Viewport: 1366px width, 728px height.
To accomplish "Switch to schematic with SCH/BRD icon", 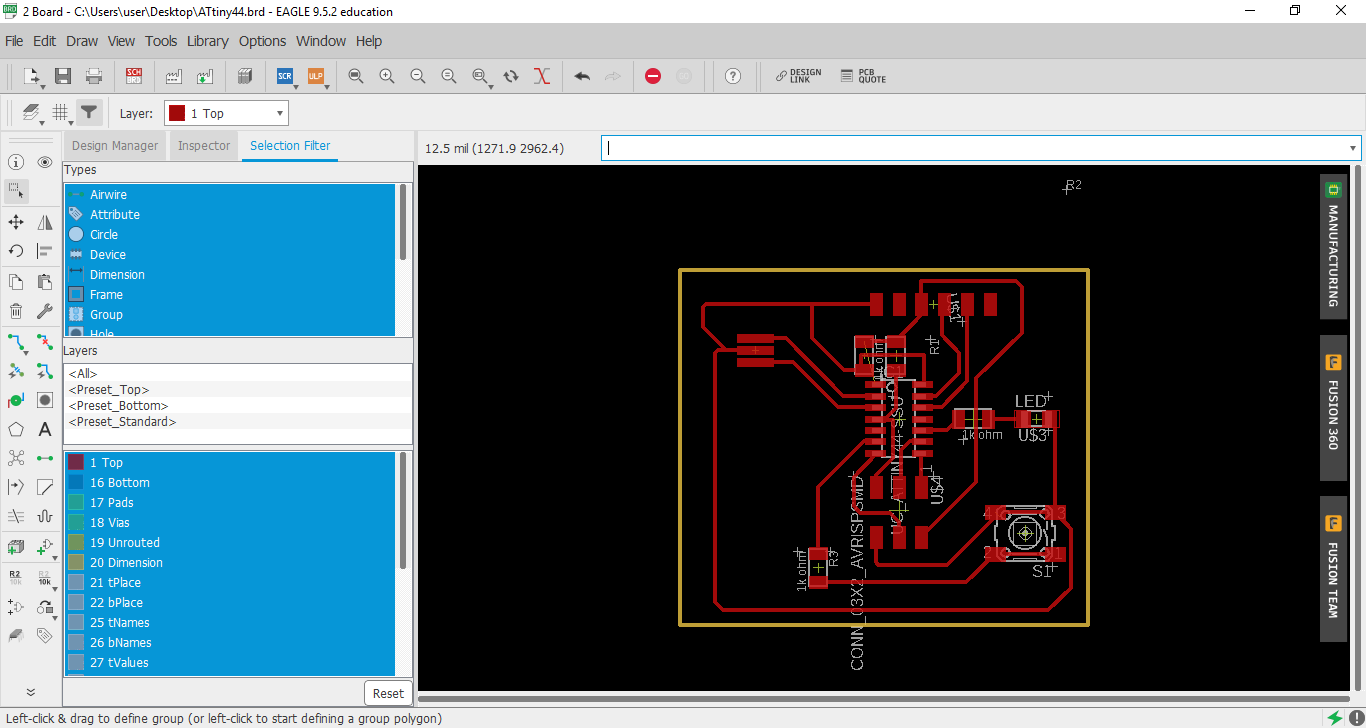I will click(134, 76).
